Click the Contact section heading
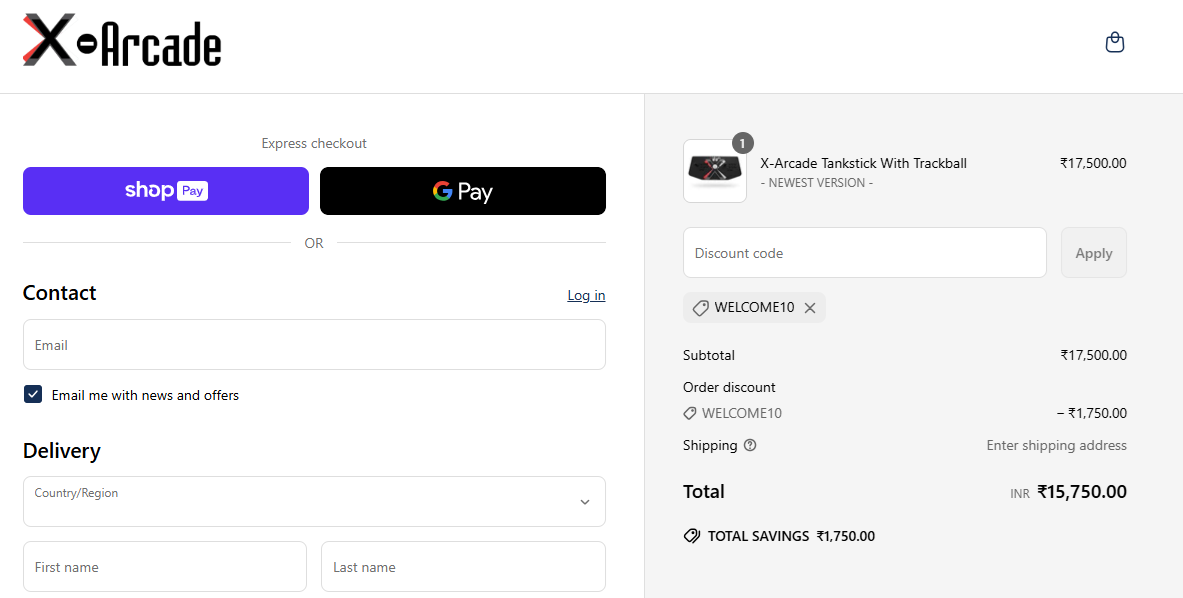 click(x=60, y=293)
